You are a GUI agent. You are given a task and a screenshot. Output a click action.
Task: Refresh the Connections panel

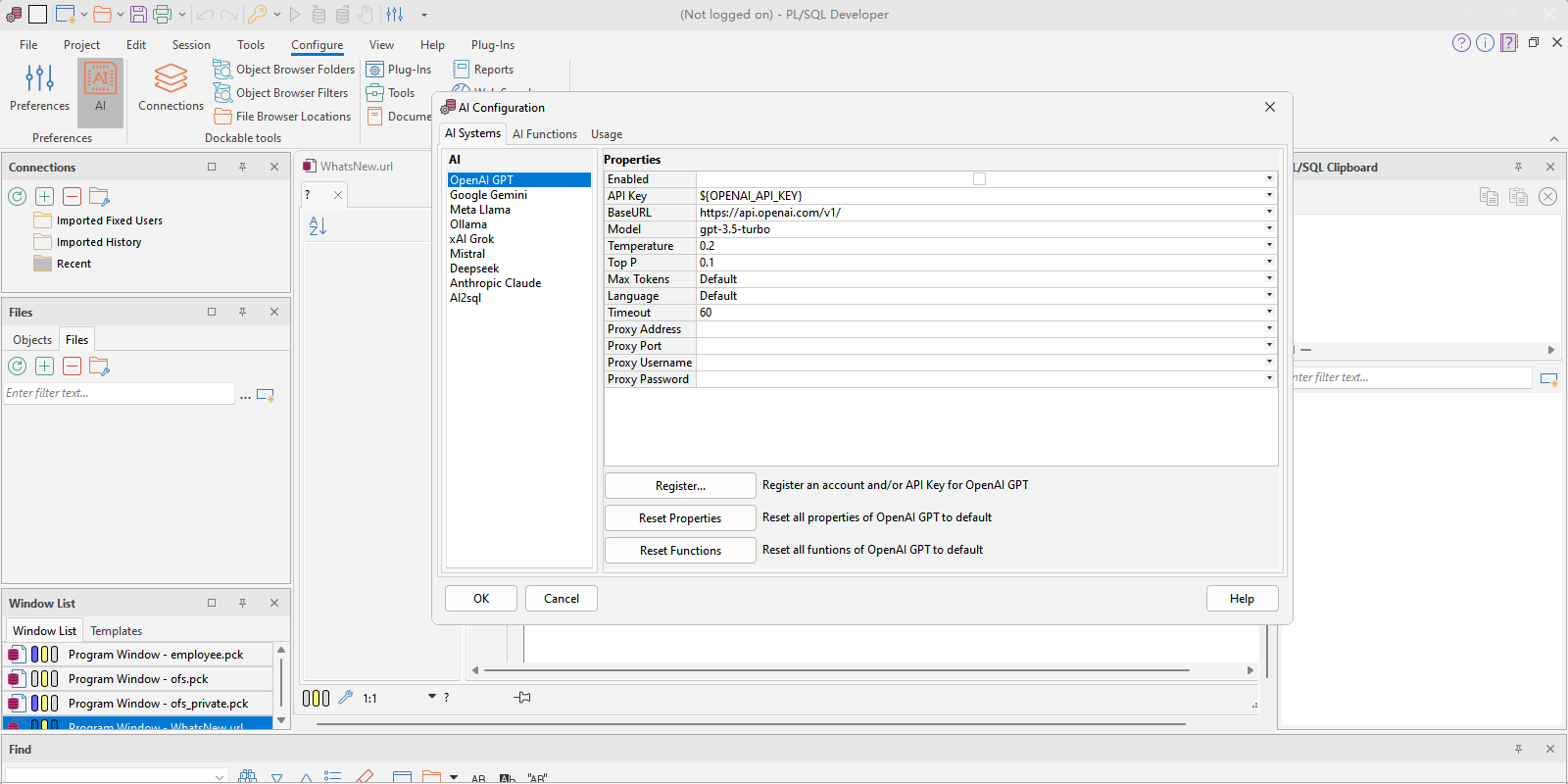[x=18, y=197]
